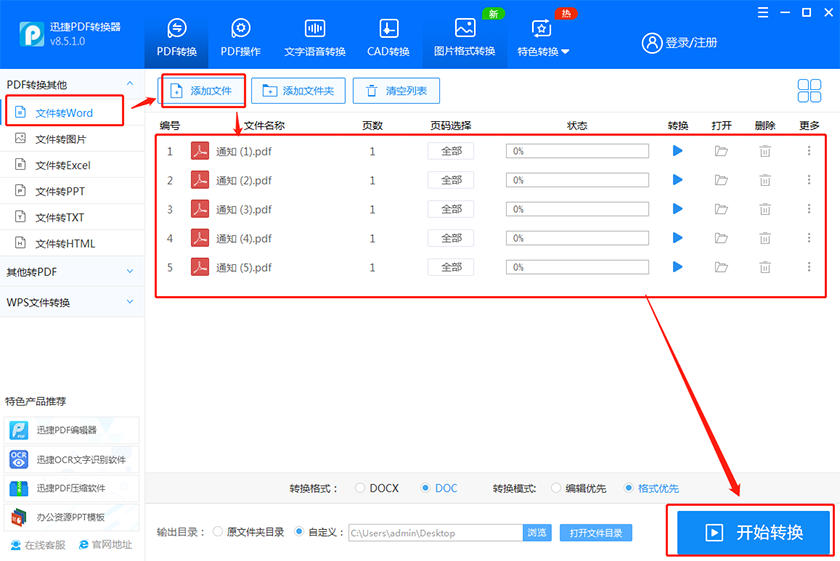The width and height of the screenshot is (840, 561).
Task: Click the 添加文件 button
Action: [x=202, y=91]
